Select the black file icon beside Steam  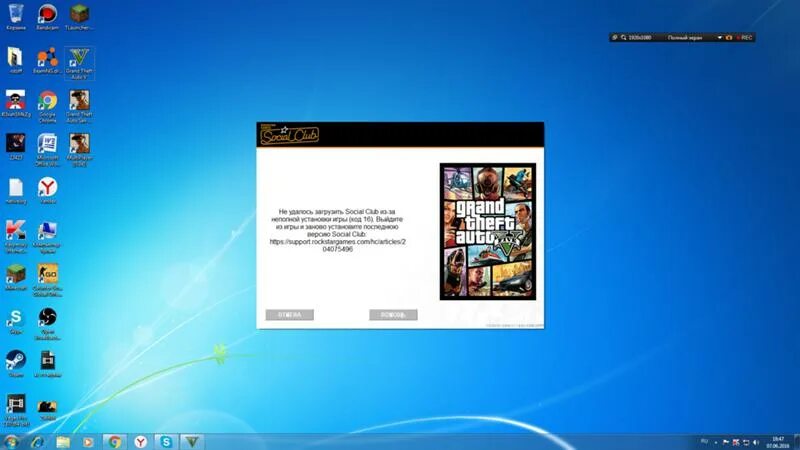click(x=47, y=364)
